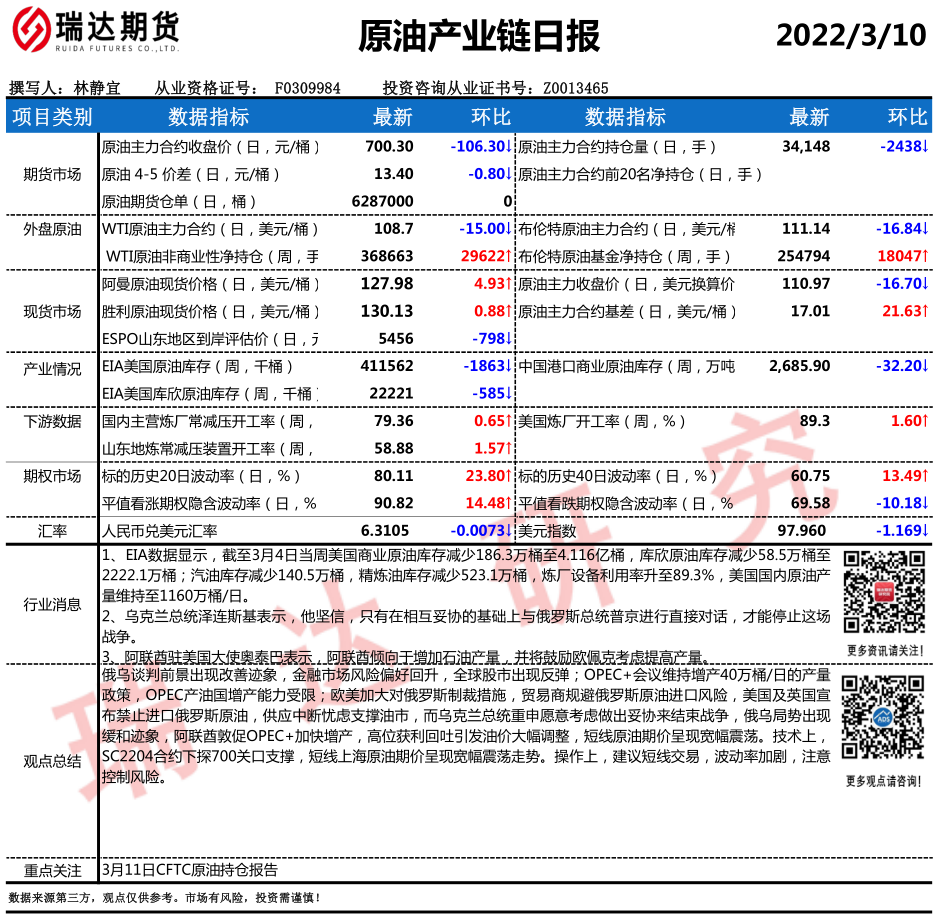Click the red up arrow after 23.80
Image resolution: width=937 pixels, height=918 pixels.
pyautogui.click(x=509, y=476)
